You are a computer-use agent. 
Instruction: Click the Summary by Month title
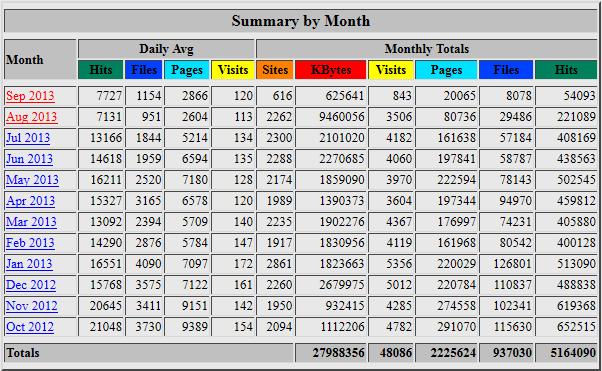click(301, 21)
